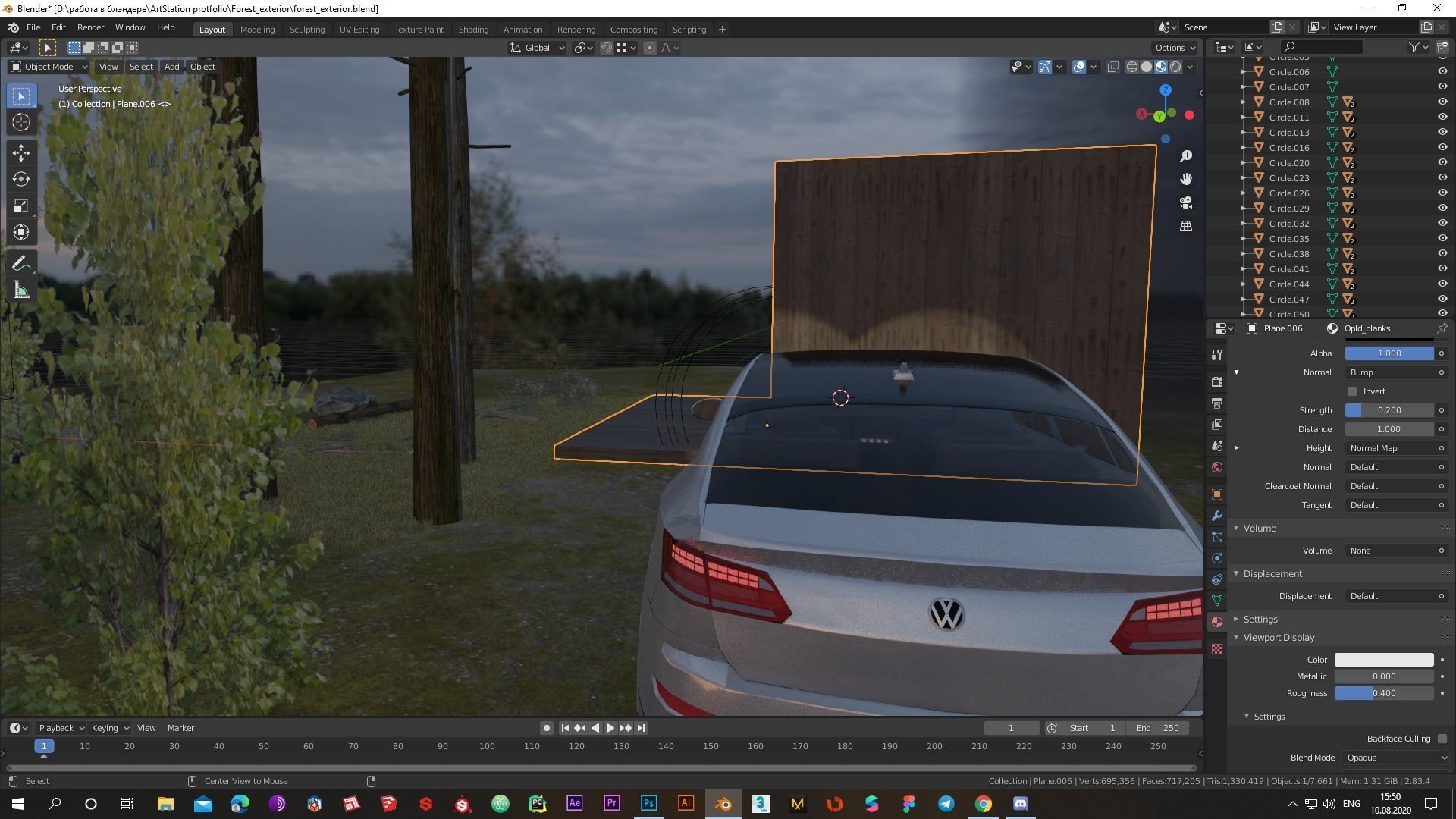Toggle X-ray display icon
The height and width of the screenshot is (819, 1456).
point(1112,67)
